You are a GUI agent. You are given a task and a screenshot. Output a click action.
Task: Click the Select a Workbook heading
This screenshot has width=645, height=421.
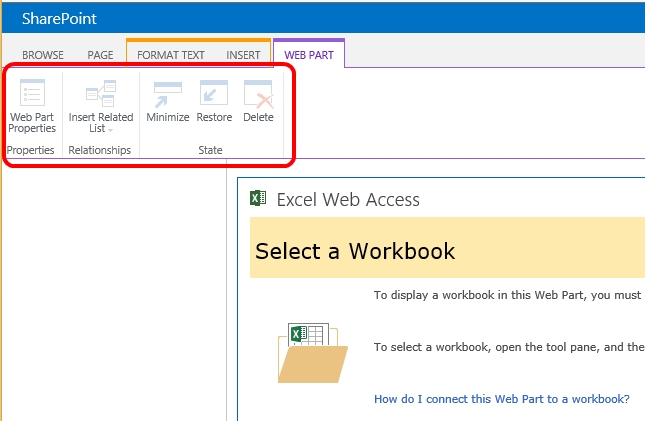coord(355,251)
